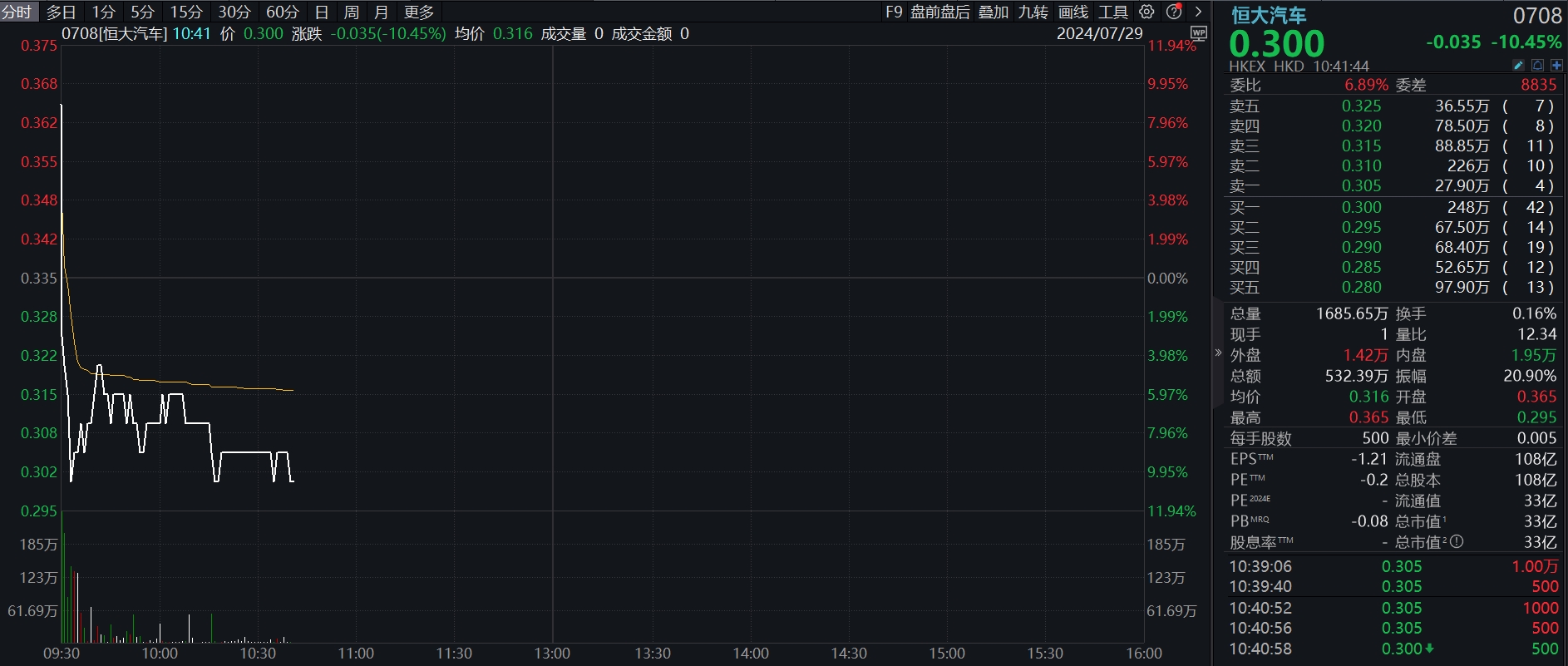Screen dimensions: 1568x666
Task: Open the 画线 drawing tools
Action: (x=1072, y=12)
